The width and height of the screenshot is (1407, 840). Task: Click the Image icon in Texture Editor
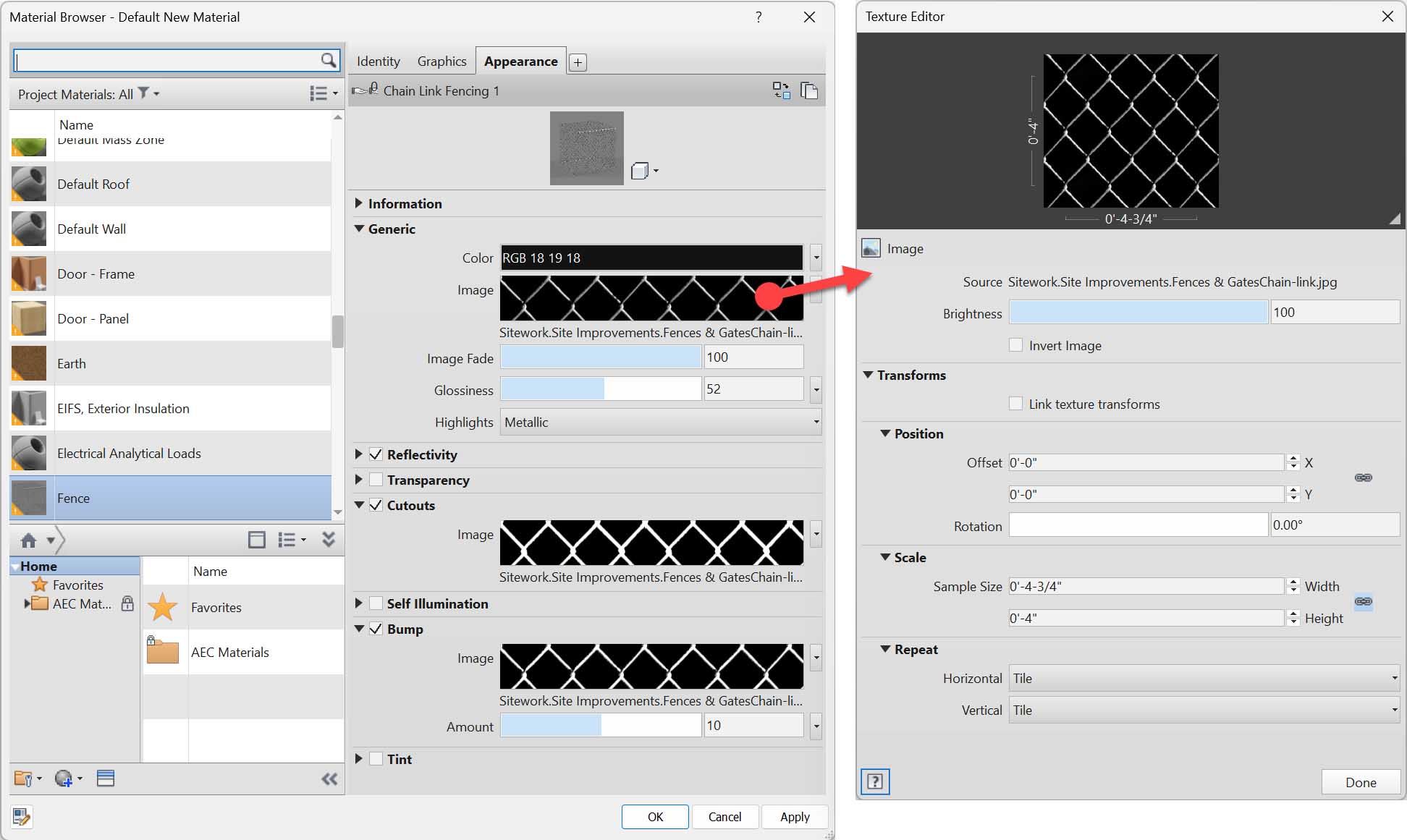click(x=871, y=248)
